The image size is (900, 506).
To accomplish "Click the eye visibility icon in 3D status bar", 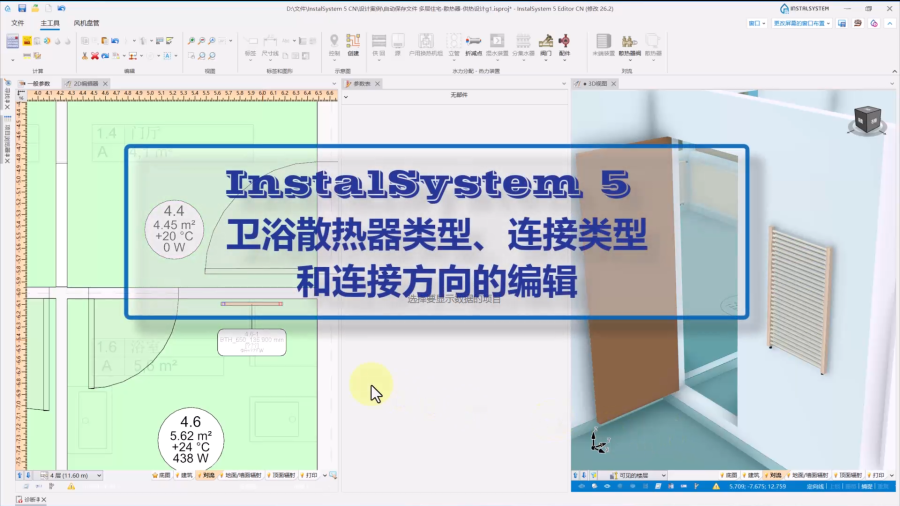I will click(607, 486).
